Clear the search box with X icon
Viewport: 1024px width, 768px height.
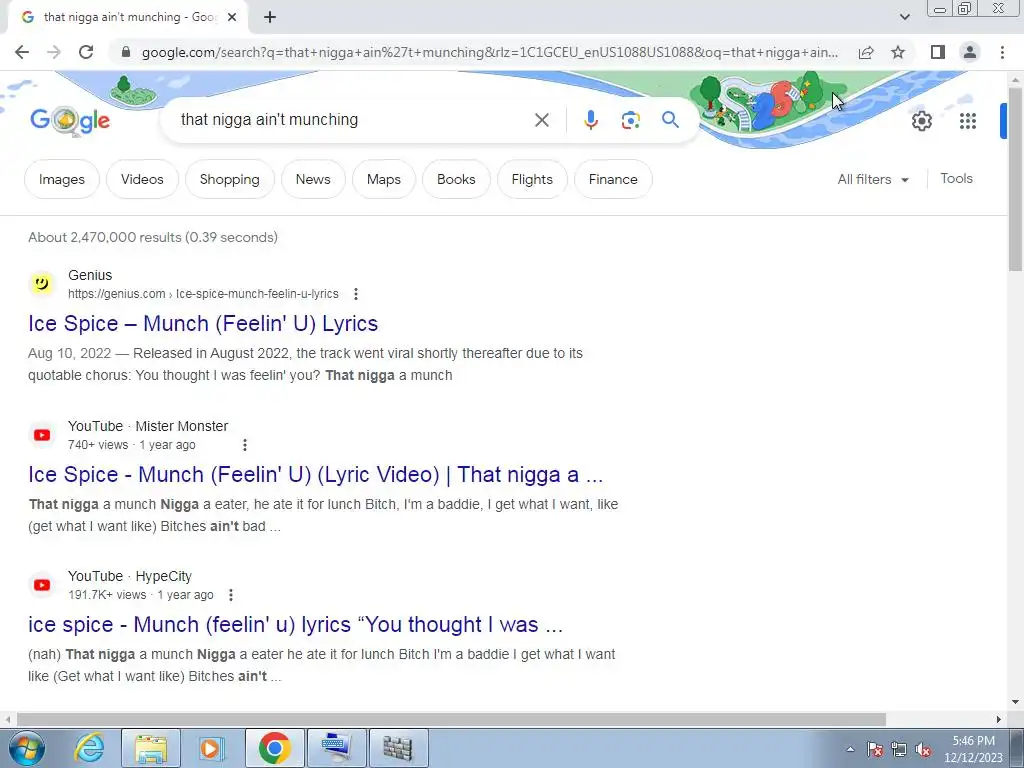pyautogui.click(x=541, y=120)
